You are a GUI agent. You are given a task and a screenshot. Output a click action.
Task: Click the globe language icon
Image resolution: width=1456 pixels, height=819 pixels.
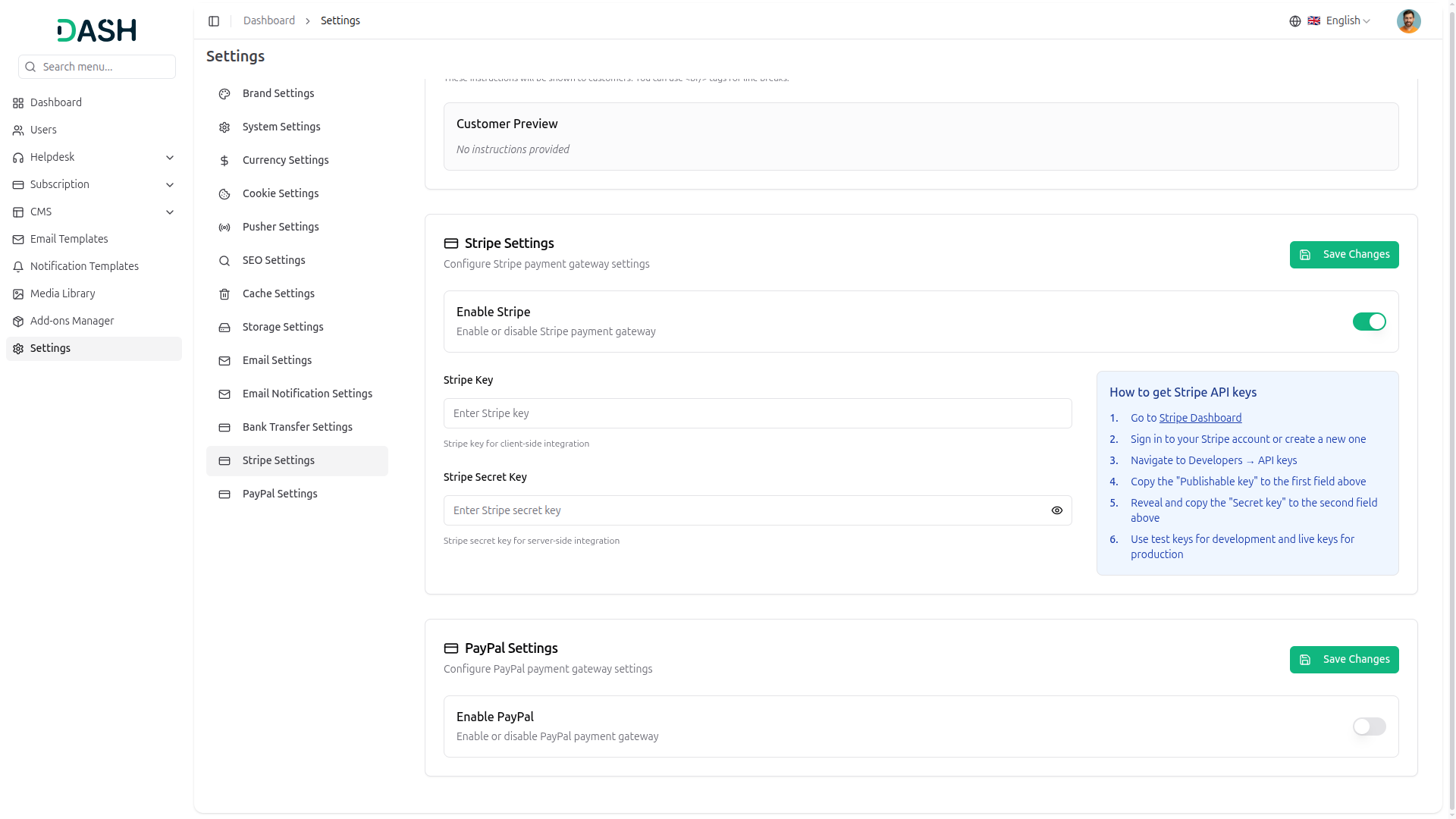coord(1295,21)
